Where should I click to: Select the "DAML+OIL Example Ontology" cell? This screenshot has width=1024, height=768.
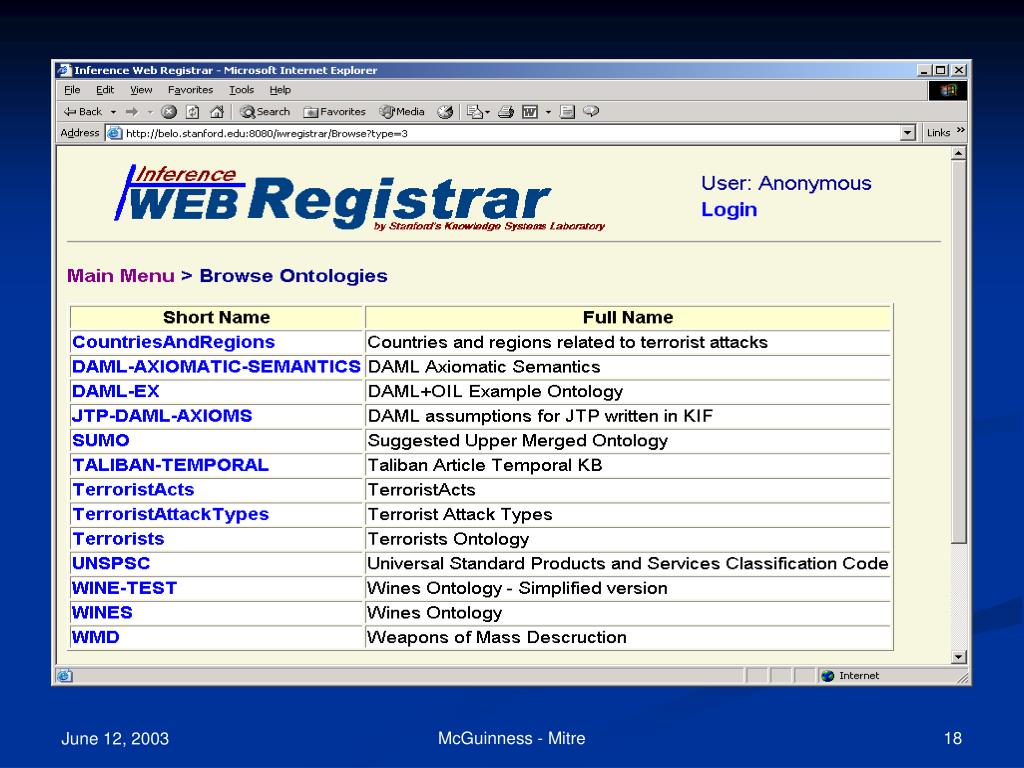tap(628, 391)
